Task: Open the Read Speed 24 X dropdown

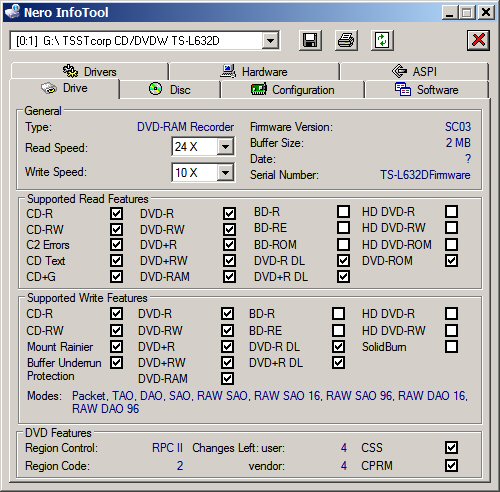Action: coord(225,146)
